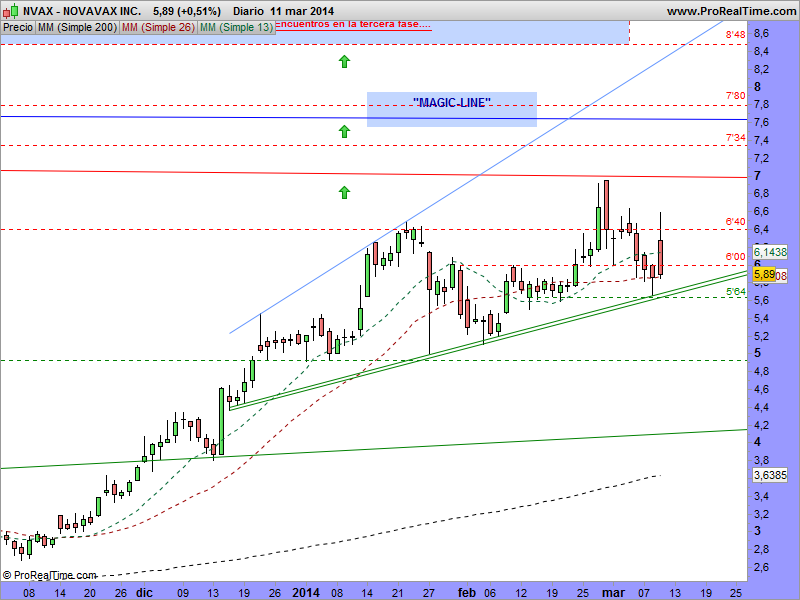This screenshot has width=800, height=600.
Task: Select the "MAGIC-LINE" annotation box
Action: coord(452,109)
